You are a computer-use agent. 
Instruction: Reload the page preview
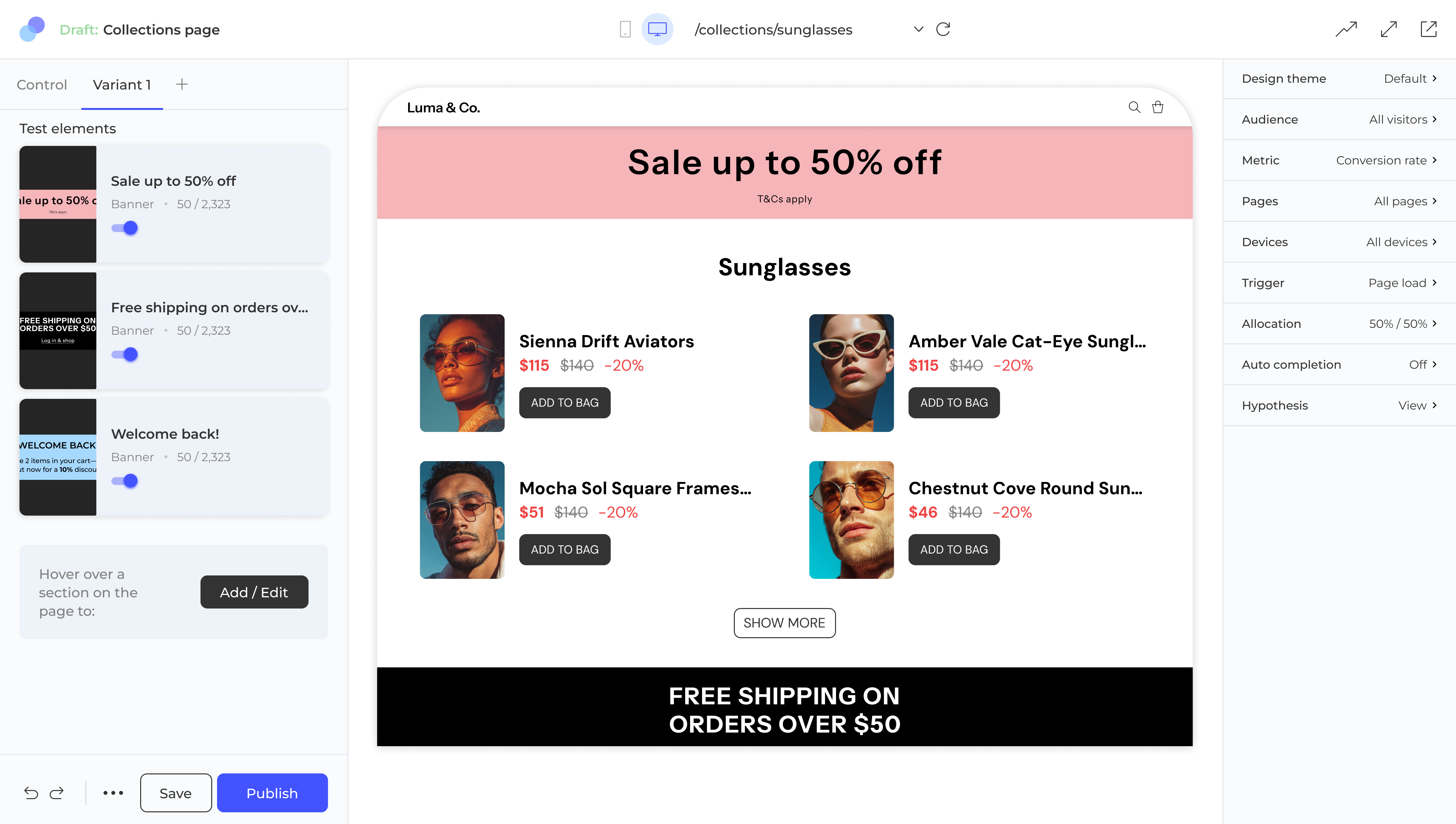[x=943, y=30]
